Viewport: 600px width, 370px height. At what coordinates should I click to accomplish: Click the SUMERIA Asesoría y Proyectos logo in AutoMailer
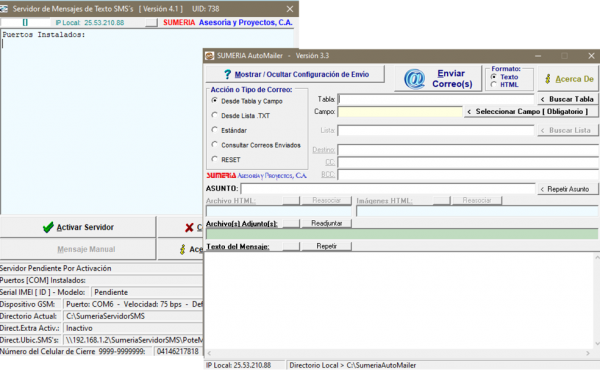coord(256,176)
